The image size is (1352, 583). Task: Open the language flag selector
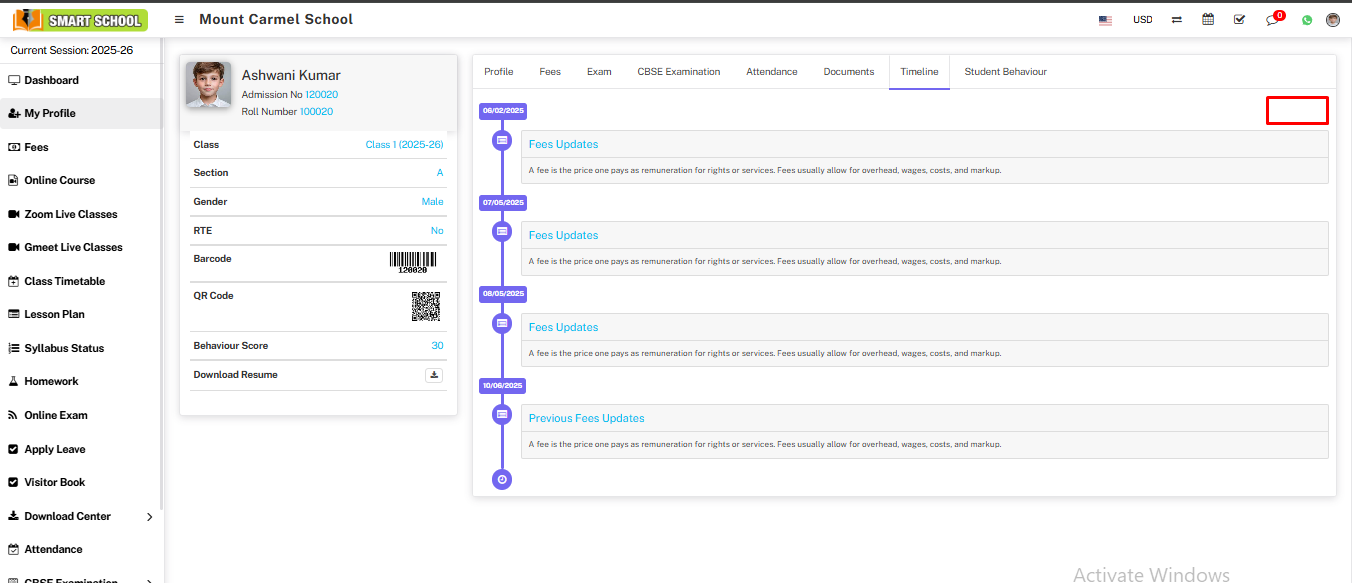pos(1105,20)
